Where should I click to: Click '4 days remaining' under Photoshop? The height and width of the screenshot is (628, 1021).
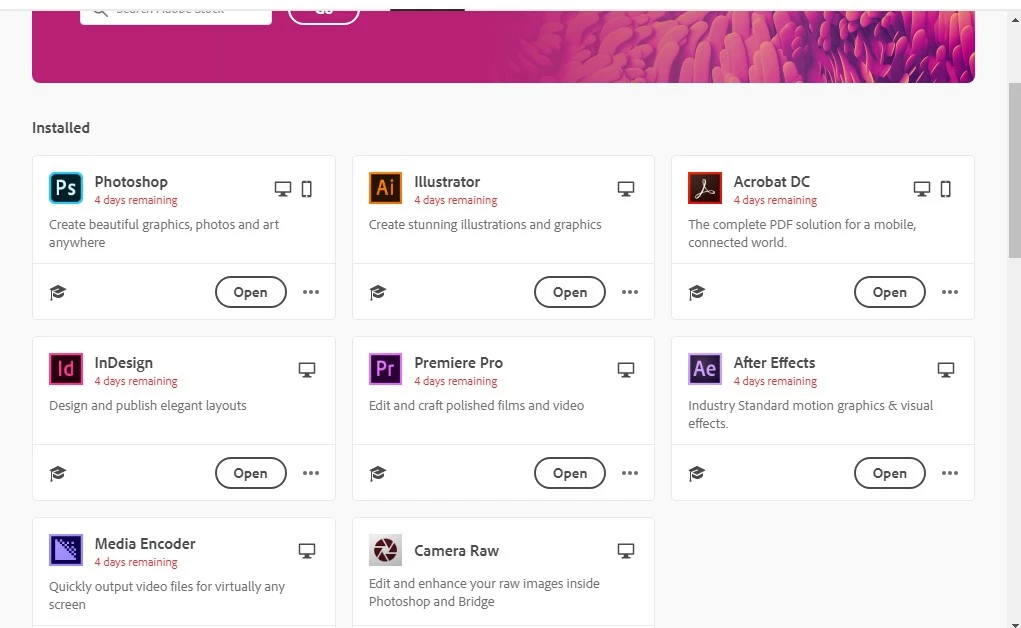[x=135, y=200]
